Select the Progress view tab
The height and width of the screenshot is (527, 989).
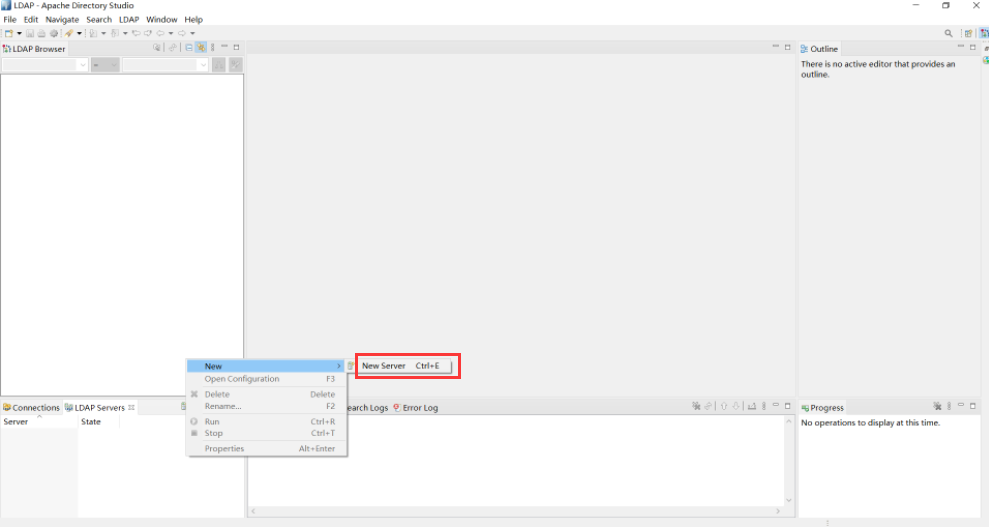(822, 408)
